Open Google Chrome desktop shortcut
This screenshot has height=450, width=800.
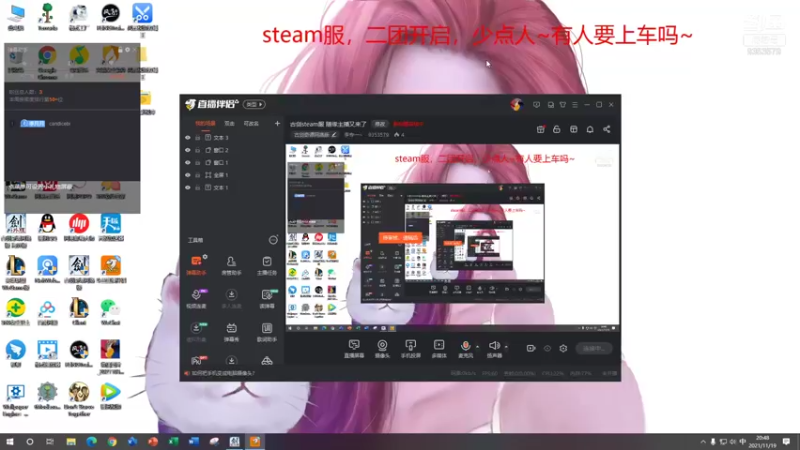click(47, 63)
